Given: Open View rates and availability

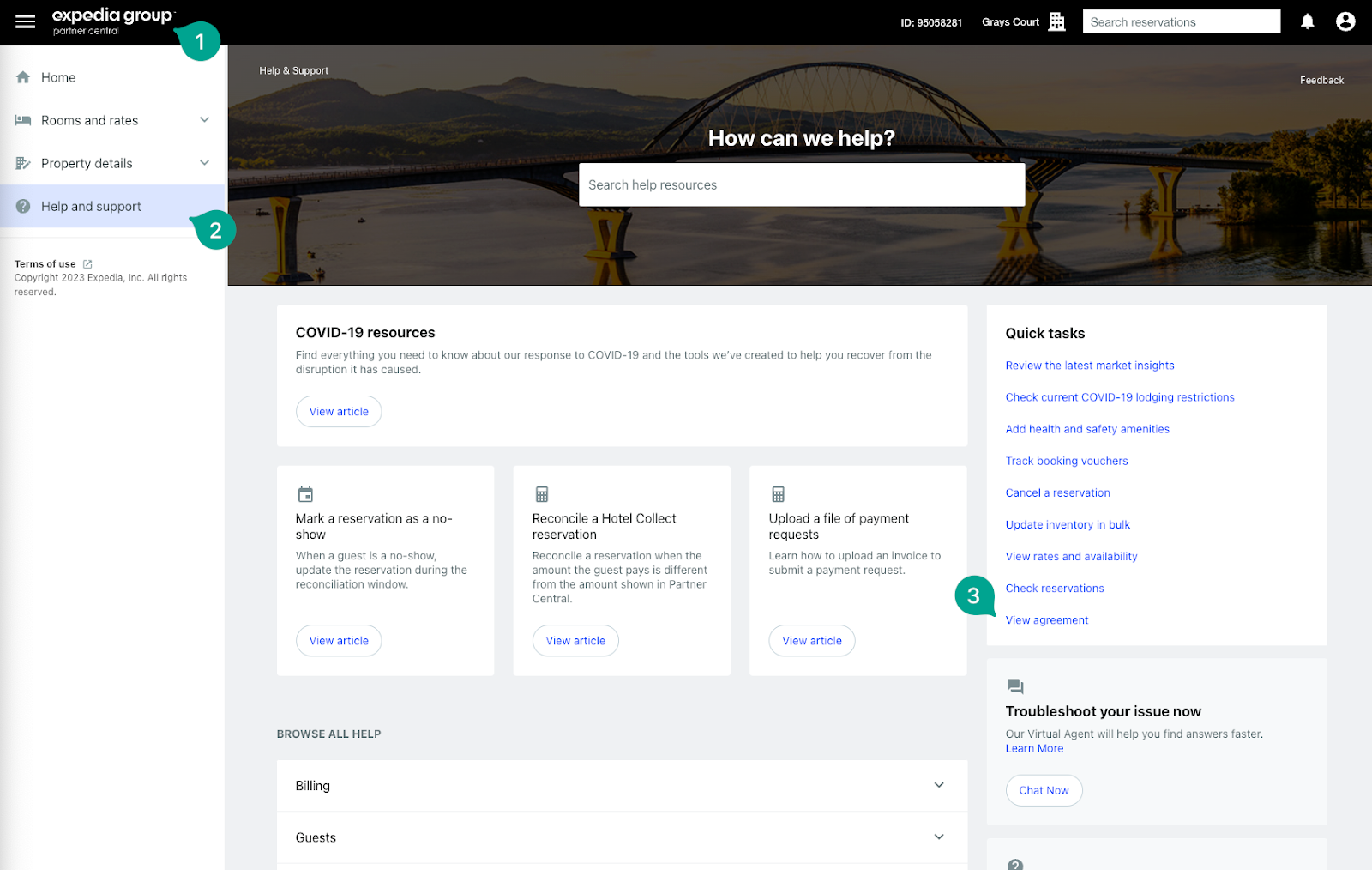Looking at the screenshot, I should [x=1071, y=556].
